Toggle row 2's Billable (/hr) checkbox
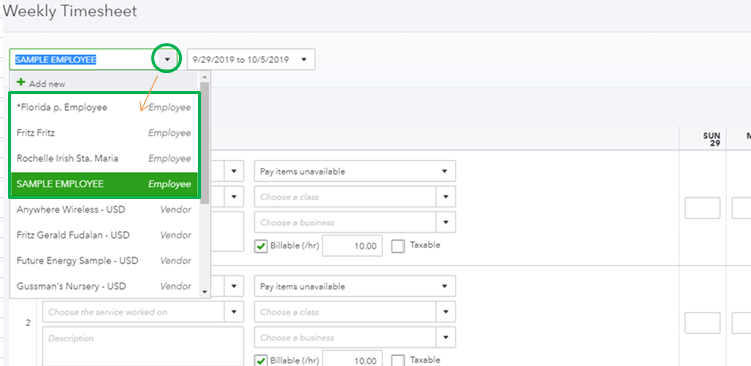 coord(261,361)
